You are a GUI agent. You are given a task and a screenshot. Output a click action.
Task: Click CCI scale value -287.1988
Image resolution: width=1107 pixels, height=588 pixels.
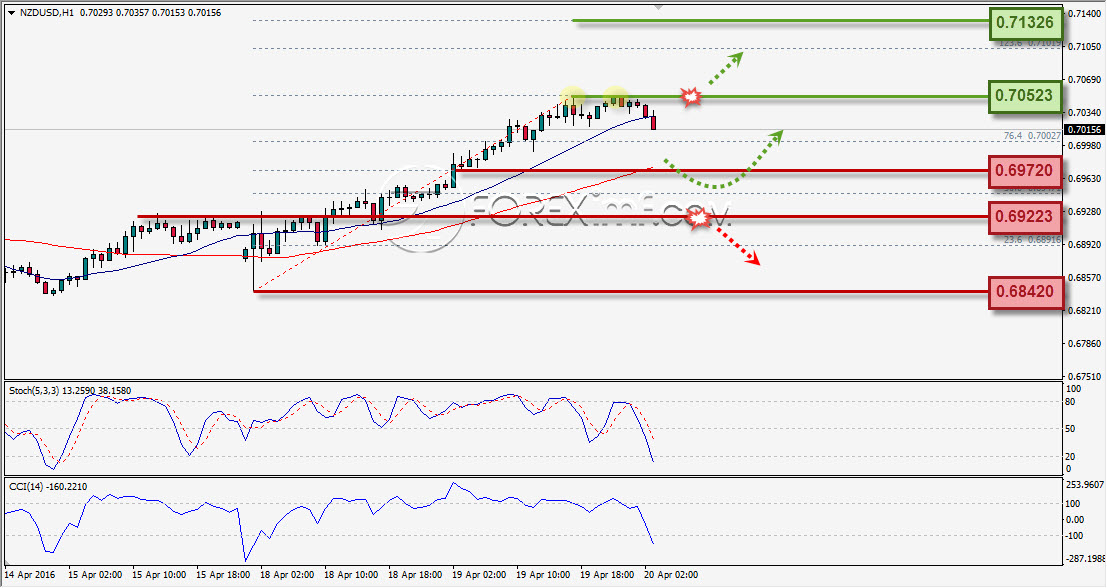[x=1087, y=559]
